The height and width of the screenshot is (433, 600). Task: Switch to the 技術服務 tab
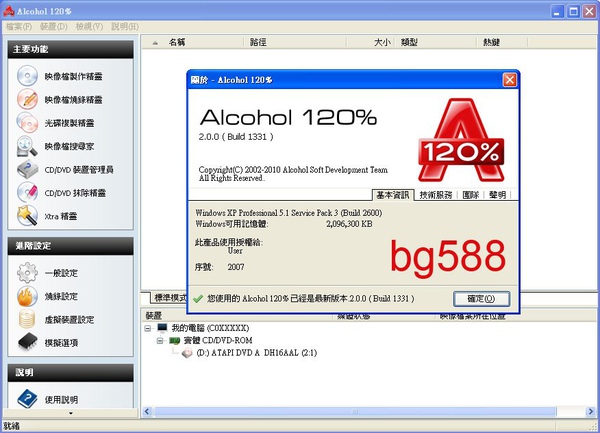click(436, 195)
